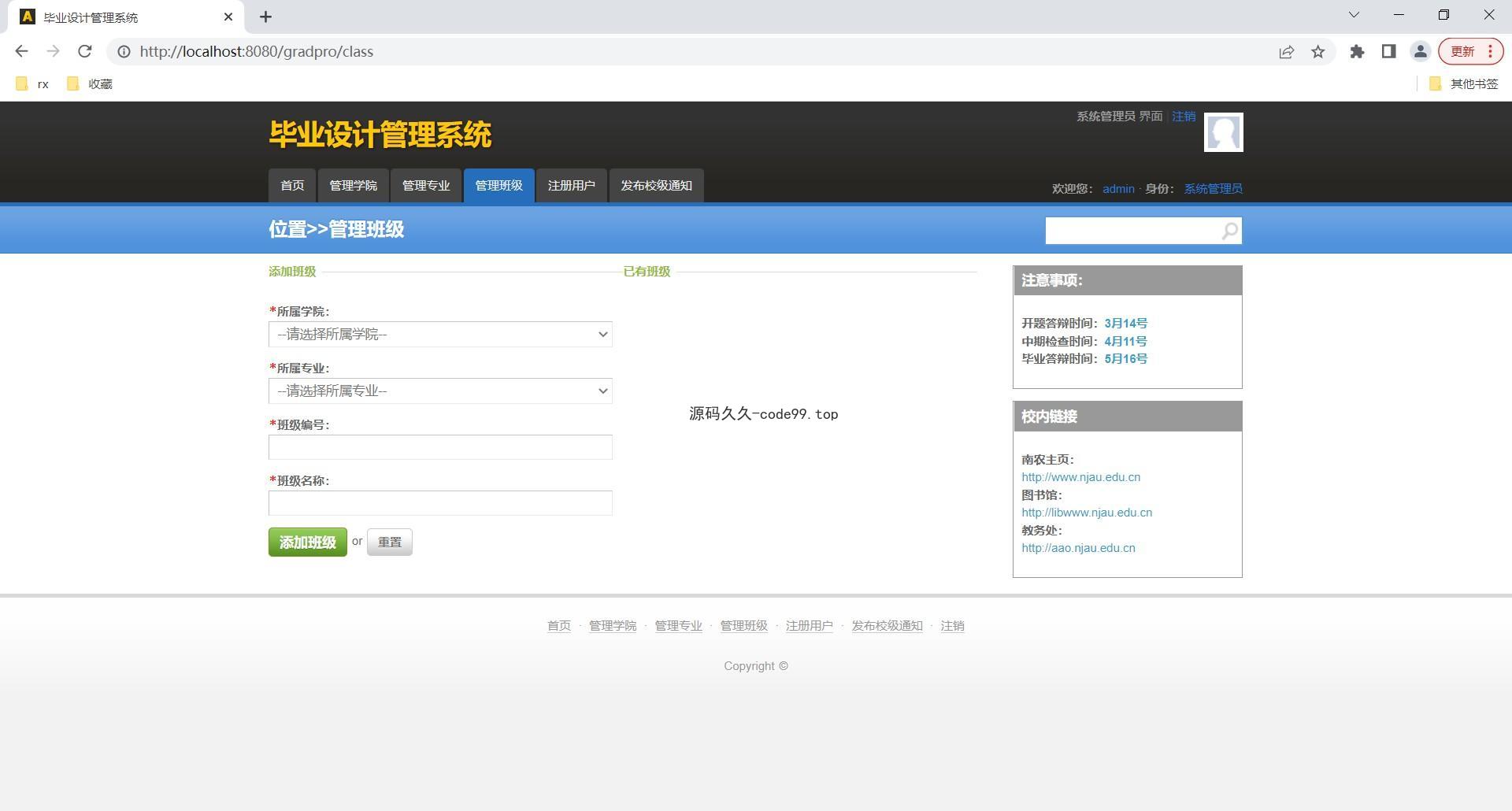Go to 首页 nav tab
Viewport: 1512px width, 811px height.
tap(292, 186)
